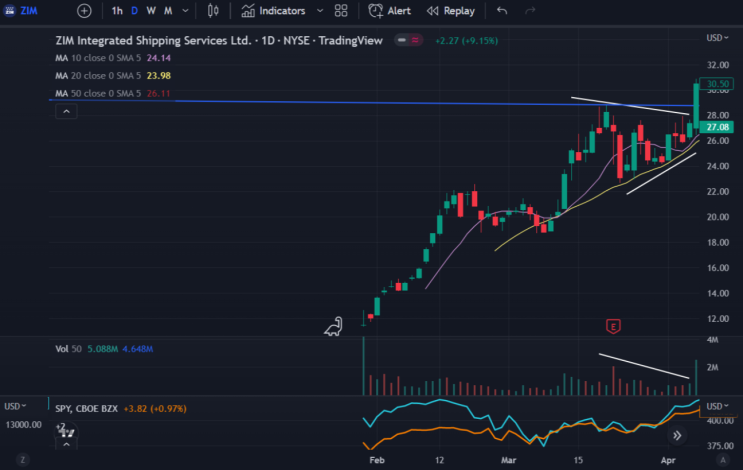Open the USD currency dropdown on price axis
Image resolution: width=743 pixels, height=470 pixels.
pos(717,38)
